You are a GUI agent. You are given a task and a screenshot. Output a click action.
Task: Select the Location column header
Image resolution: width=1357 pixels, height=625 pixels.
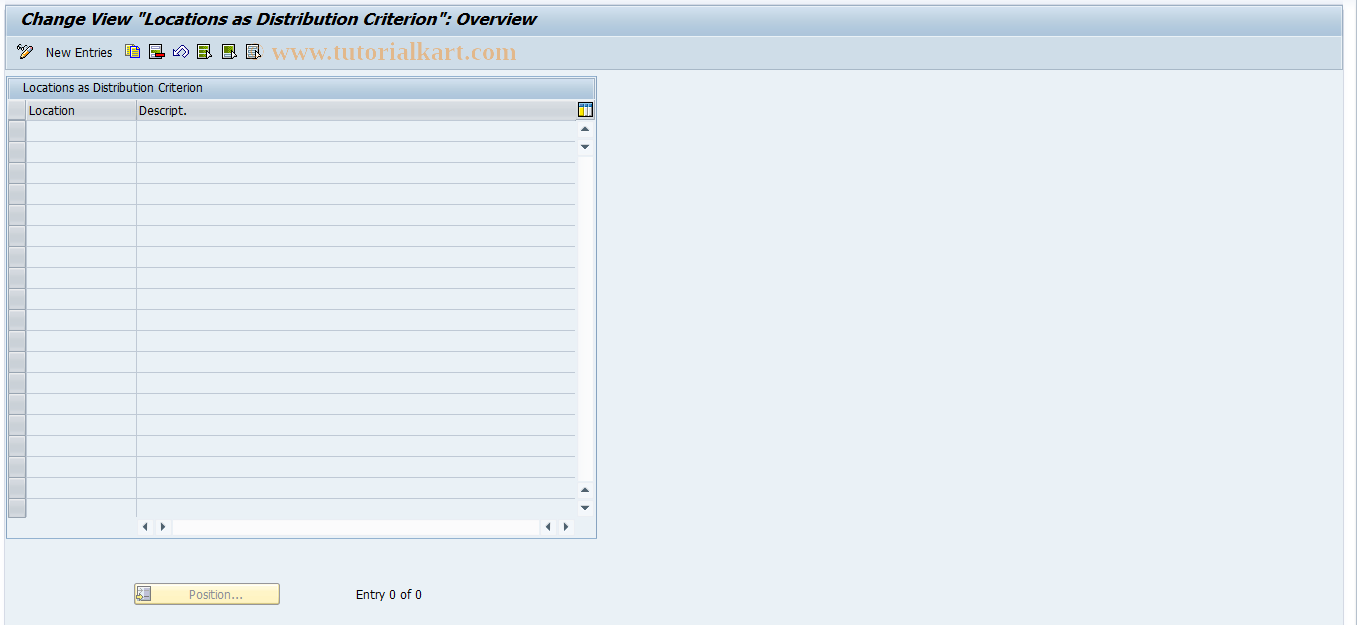click(81, 111)
